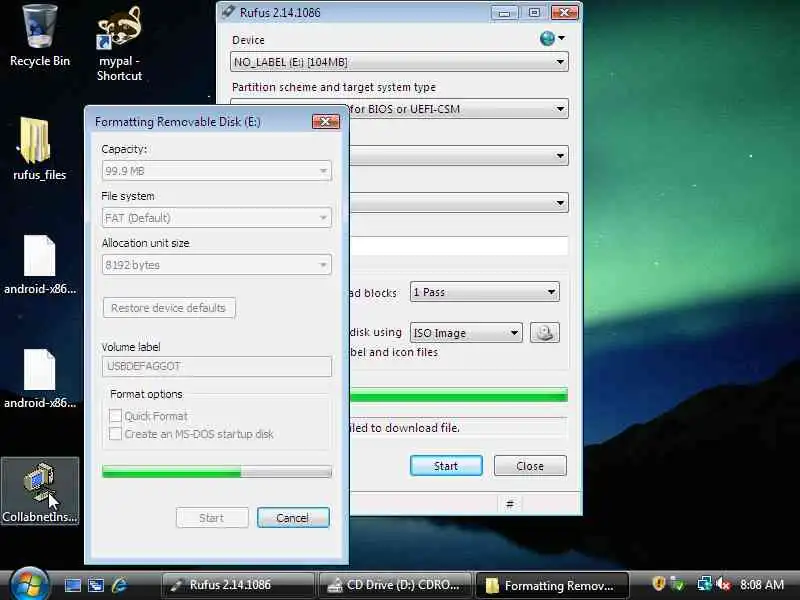
Task: Open the Recycle Bin desktop icon
Action: tap(40, 36)
